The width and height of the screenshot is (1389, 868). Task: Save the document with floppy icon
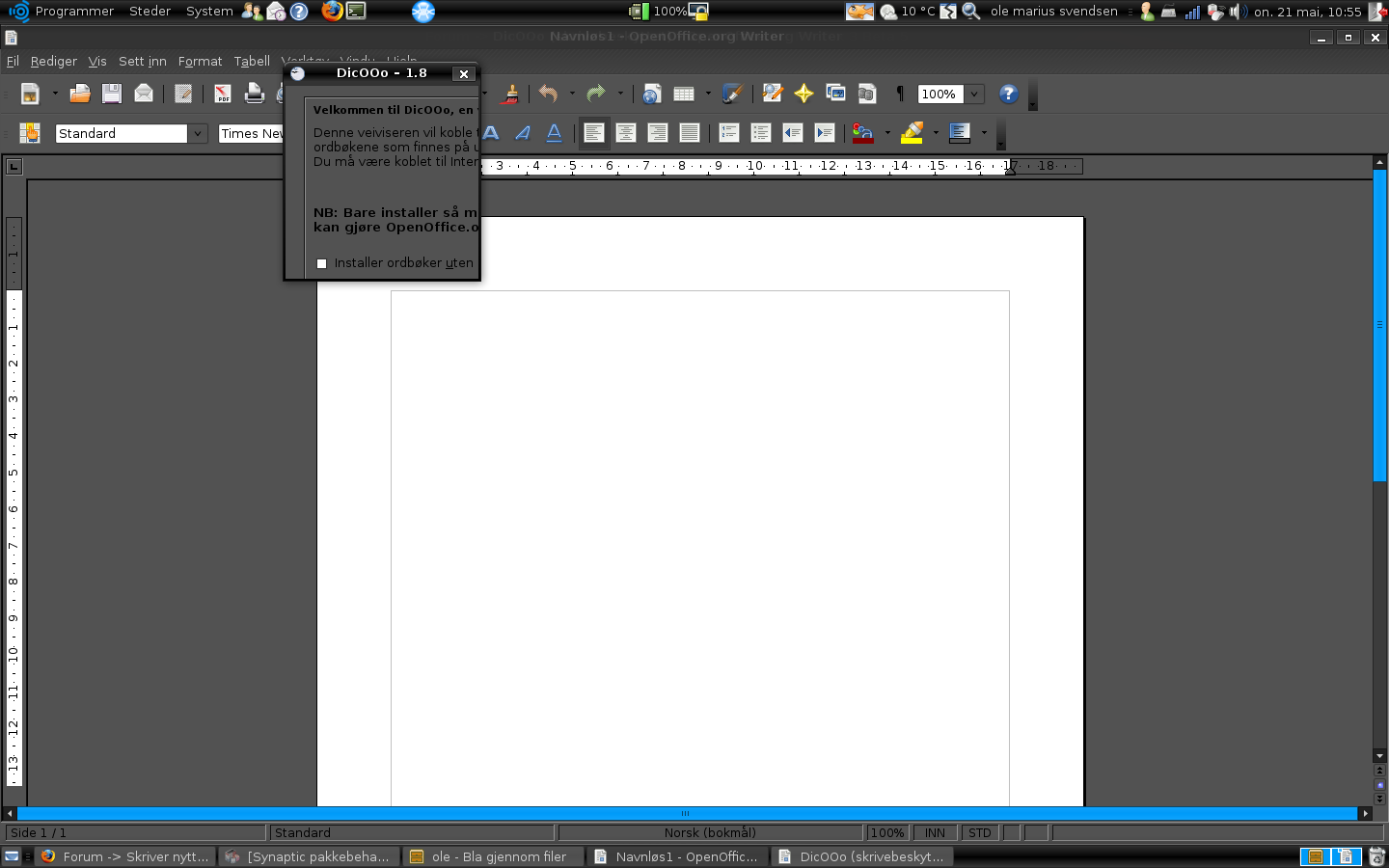tap(112, 94)
